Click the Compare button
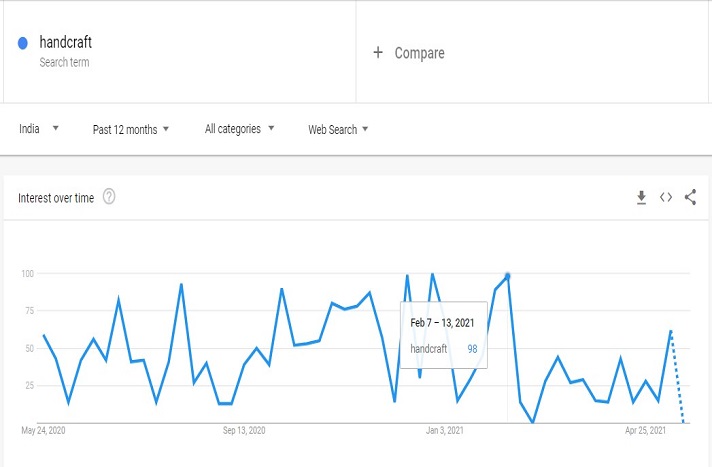712x467 pixels. (419, 53)
